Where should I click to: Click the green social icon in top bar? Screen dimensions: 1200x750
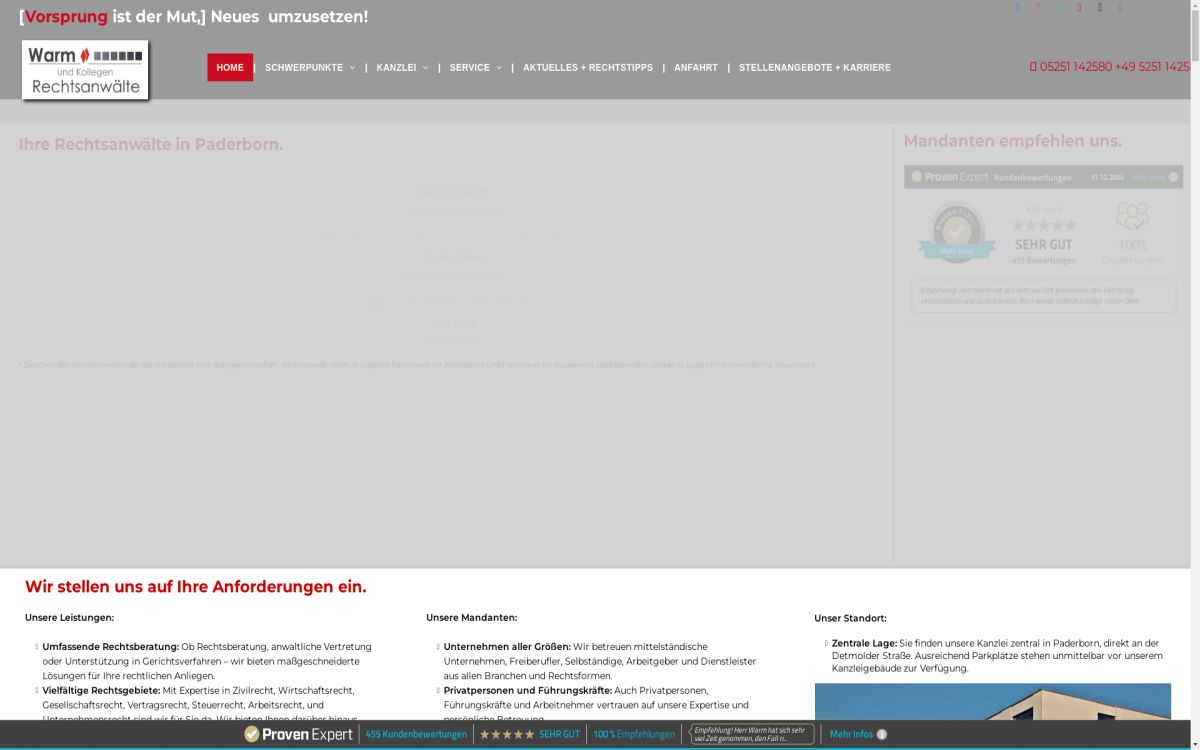1059,8
